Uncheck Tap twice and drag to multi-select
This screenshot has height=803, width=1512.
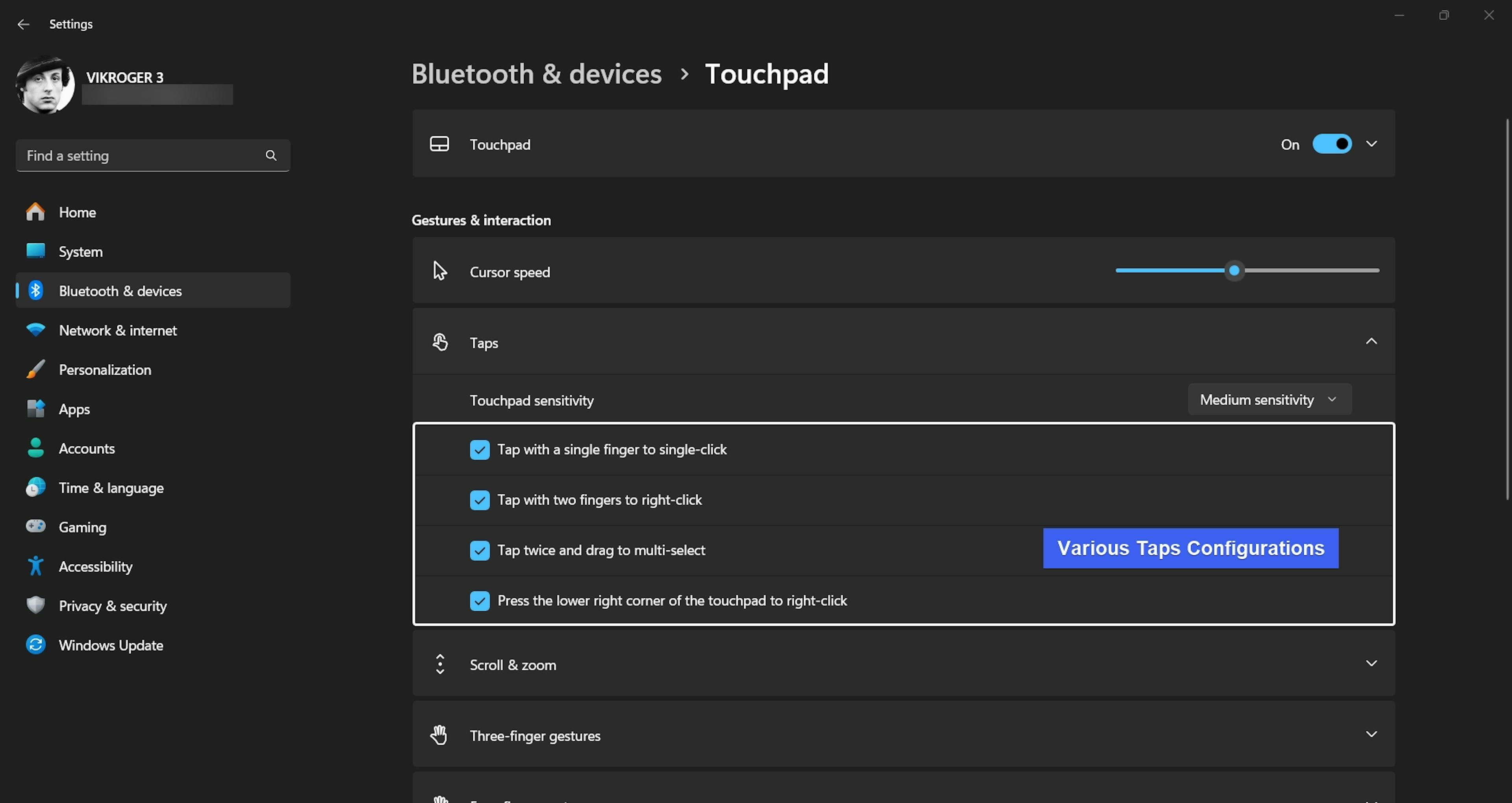point(480,551)
